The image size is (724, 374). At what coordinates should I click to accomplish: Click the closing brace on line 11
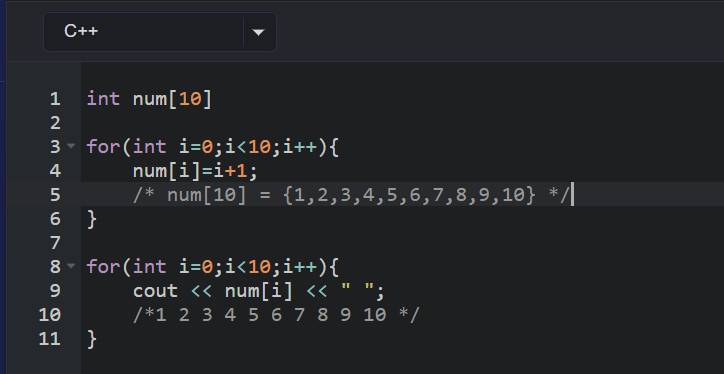91,339
